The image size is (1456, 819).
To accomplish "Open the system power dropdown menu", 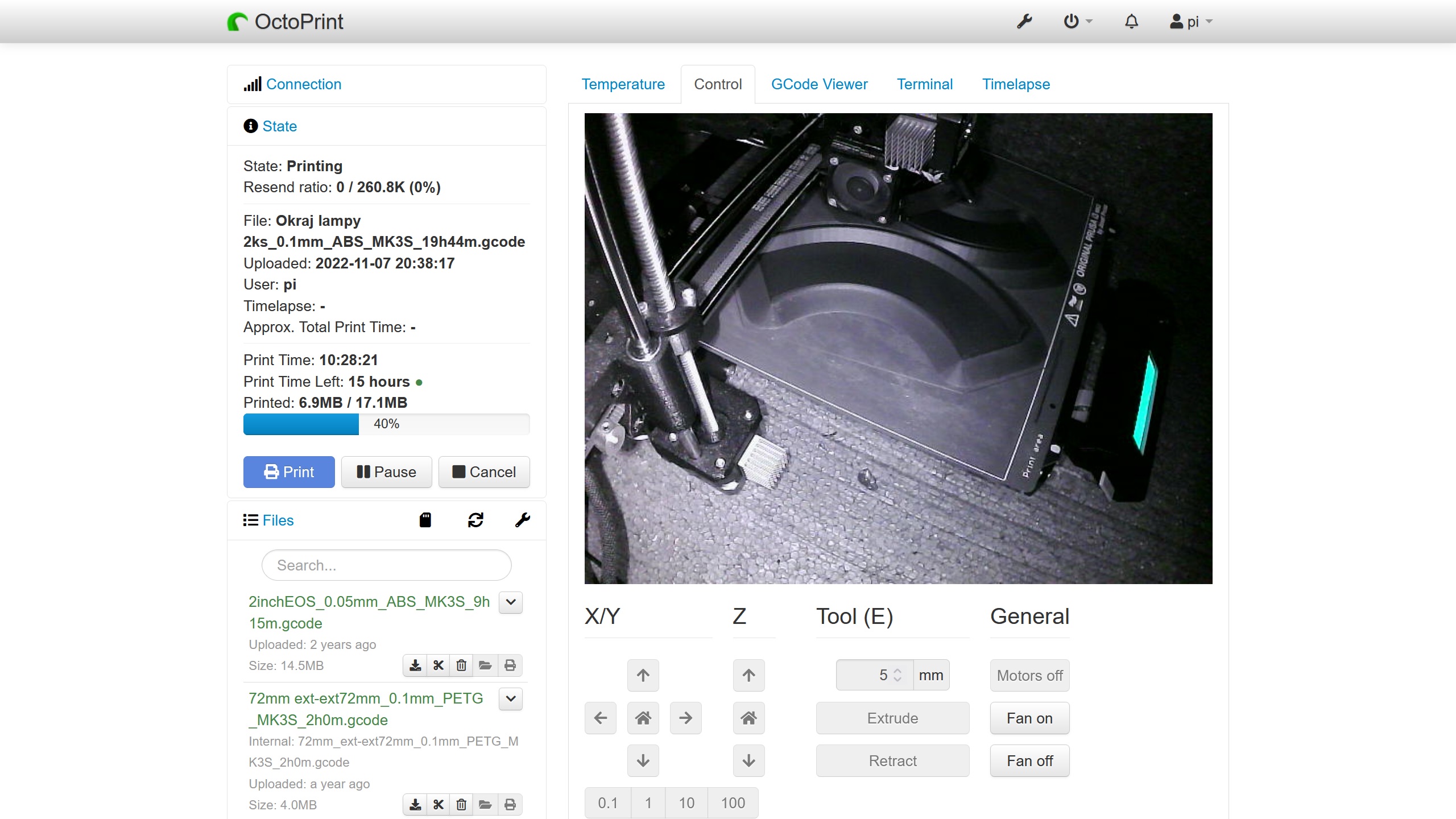I will [x=1077, y=22].
